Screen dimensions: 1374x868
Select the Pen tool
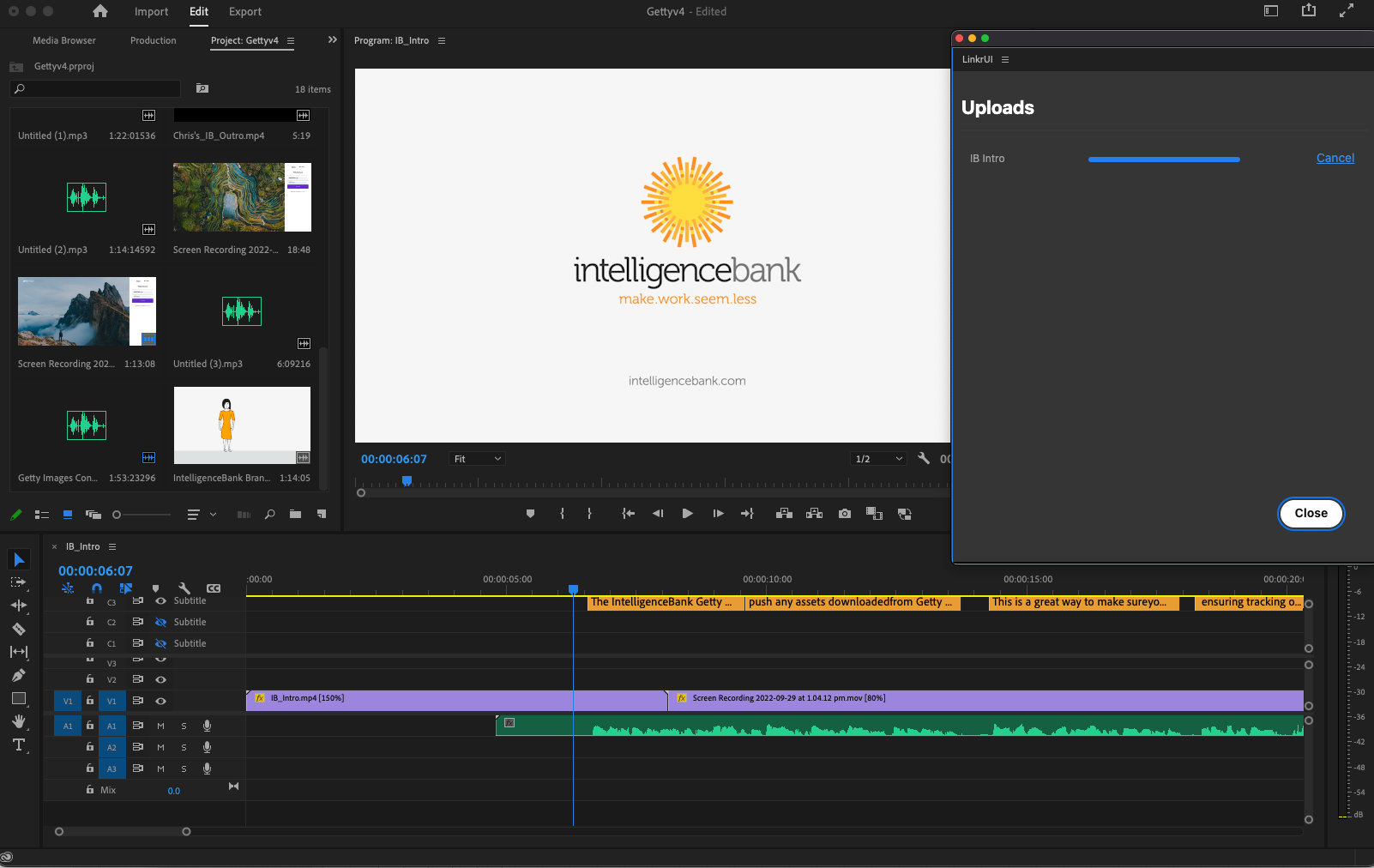click(19, 675)
